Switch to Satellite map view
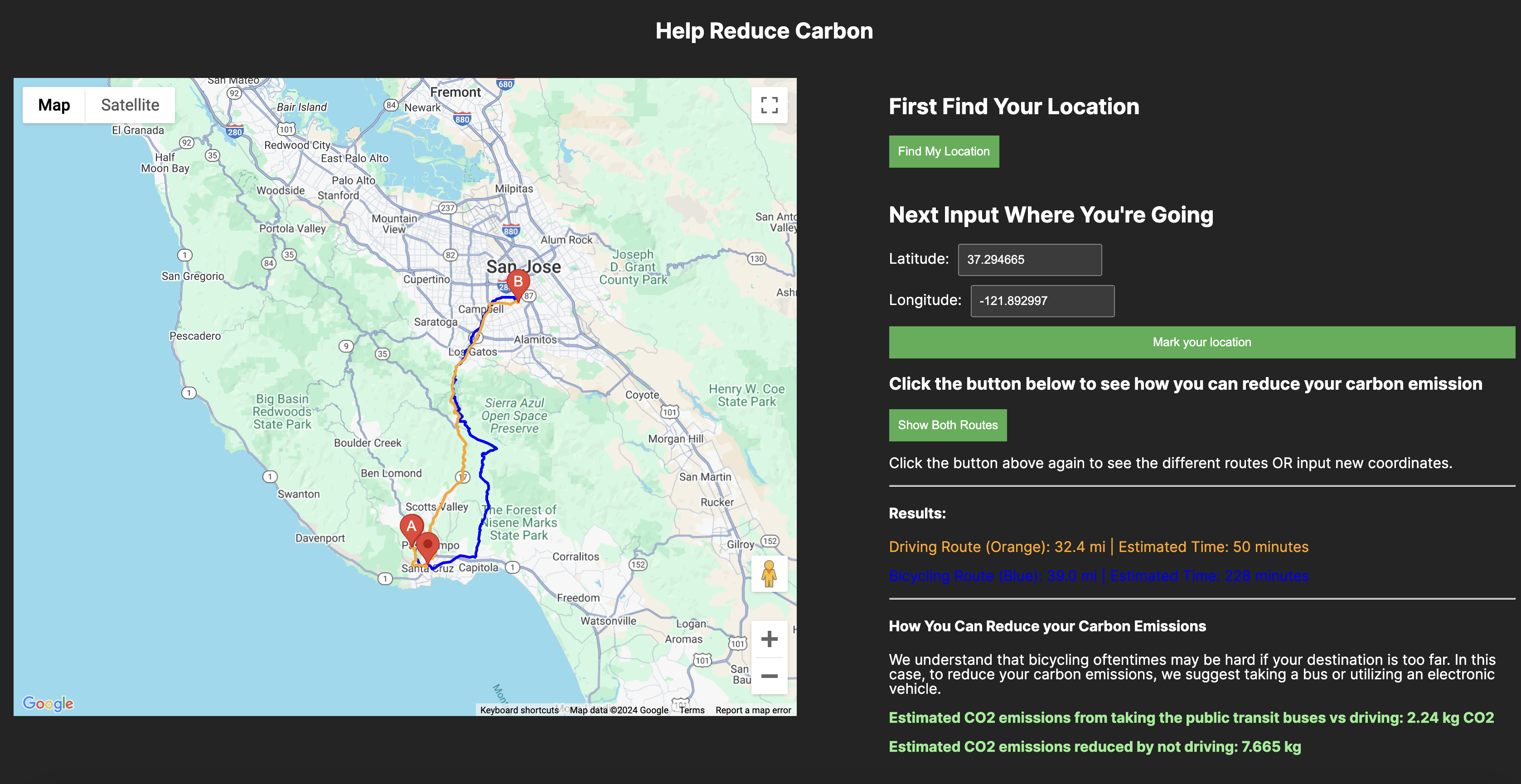The width and height of the screenshot is (1521, 784). click(130, 105)
